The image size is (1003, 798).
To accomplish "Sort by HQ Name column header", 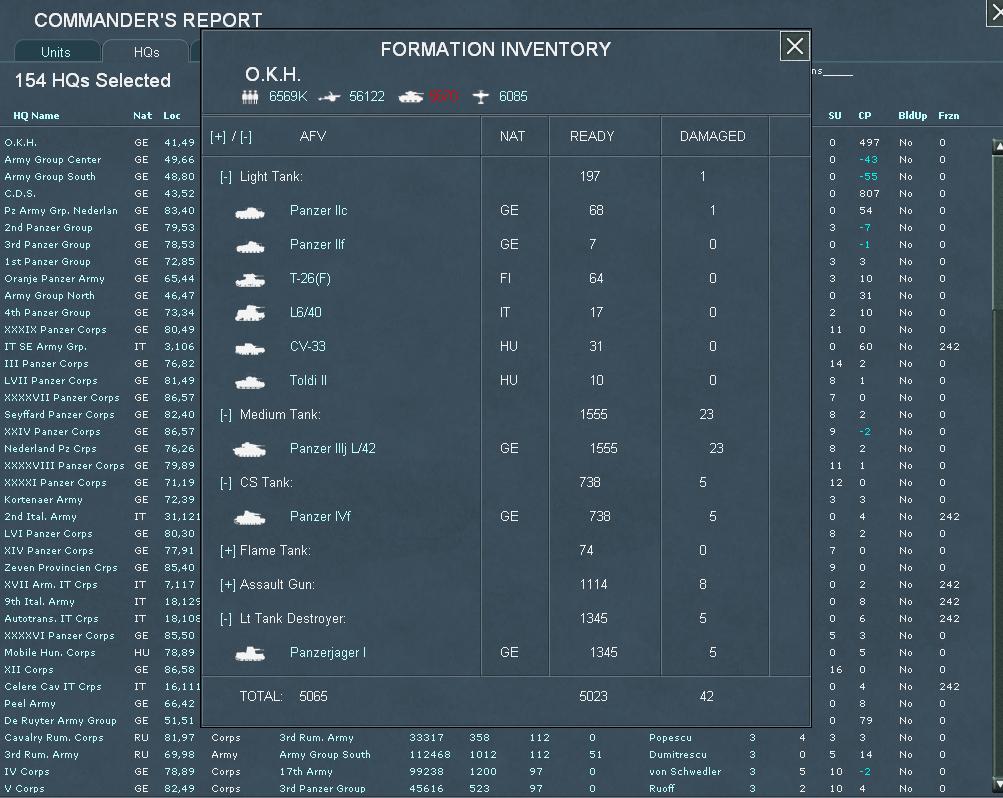I will 36,116.
